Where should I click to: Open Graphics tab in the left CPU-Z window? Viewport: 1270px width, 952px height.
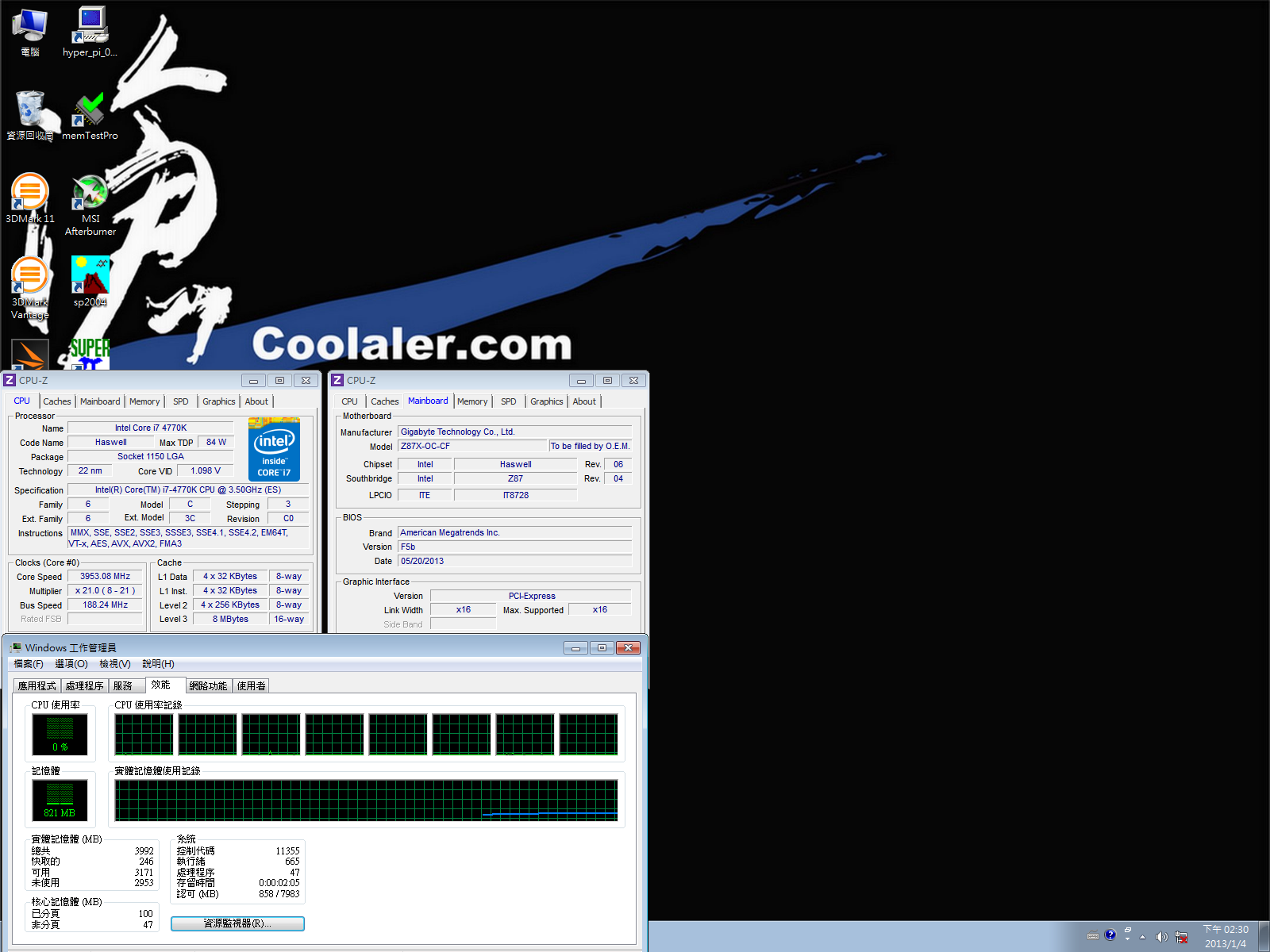[x=219, y=401]
